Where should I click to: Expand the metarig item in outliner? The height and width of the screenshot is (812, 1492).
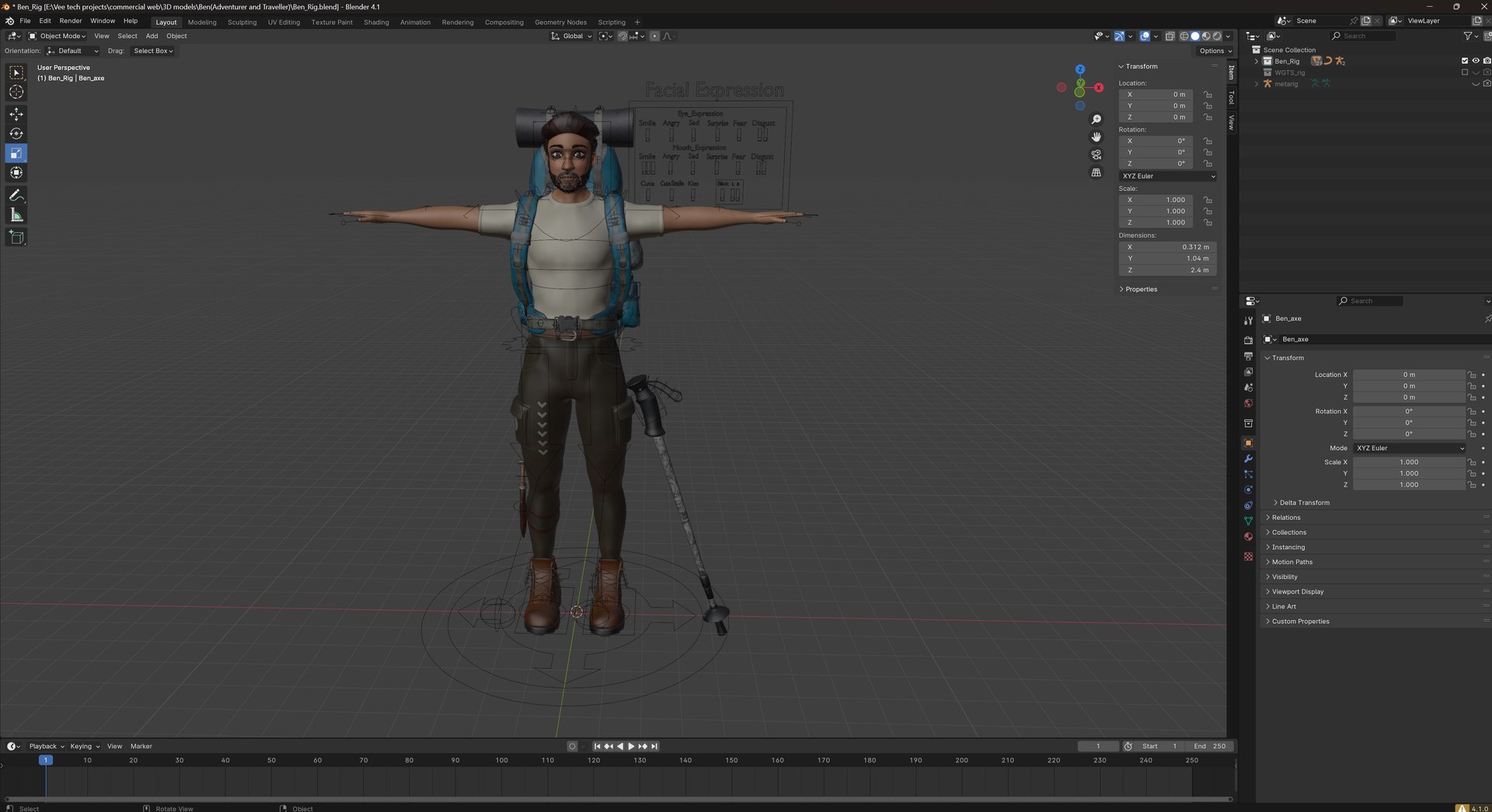(x=1257, y=84)
